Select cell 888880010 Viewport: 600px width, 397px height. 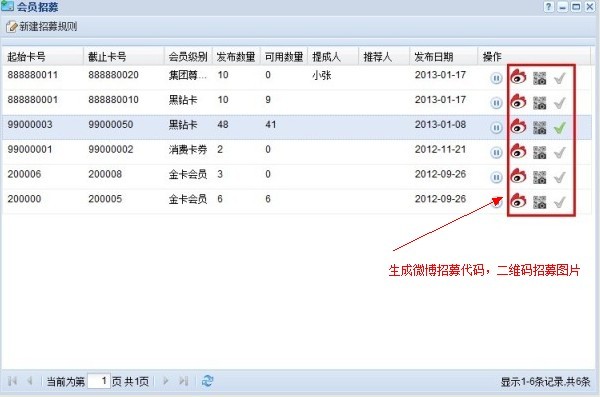(113, 100)
